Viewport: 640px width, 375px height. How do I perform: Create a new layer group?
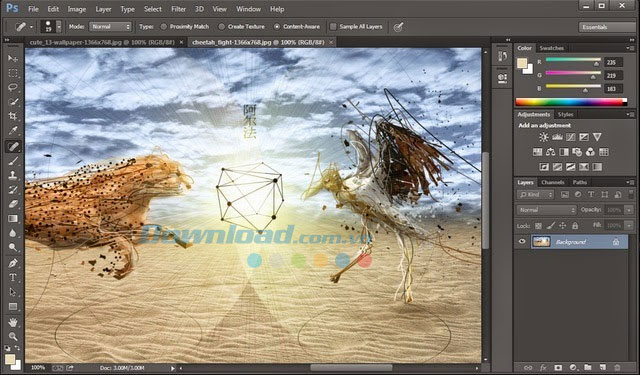coord(588,368)
